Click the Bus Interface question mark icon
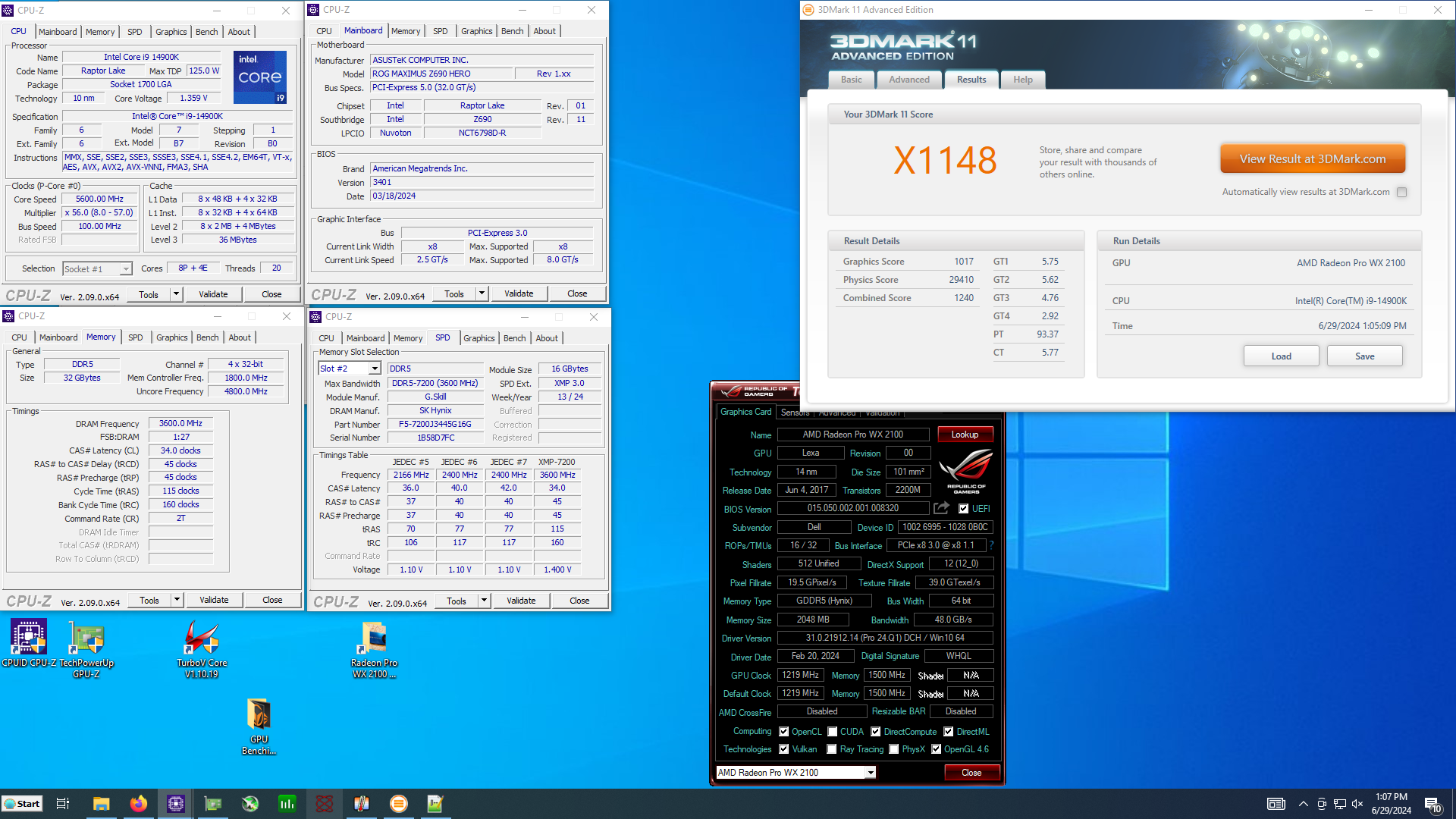The width and height of the screenshot is (1456, 819). [x=991, y=545]
